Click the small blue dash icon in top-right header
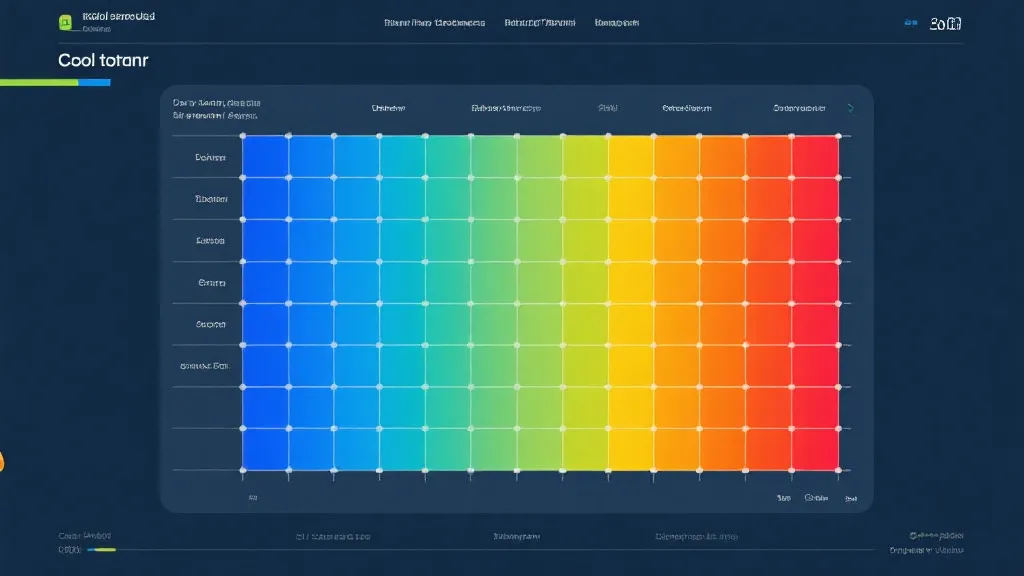 coord(910,22)
